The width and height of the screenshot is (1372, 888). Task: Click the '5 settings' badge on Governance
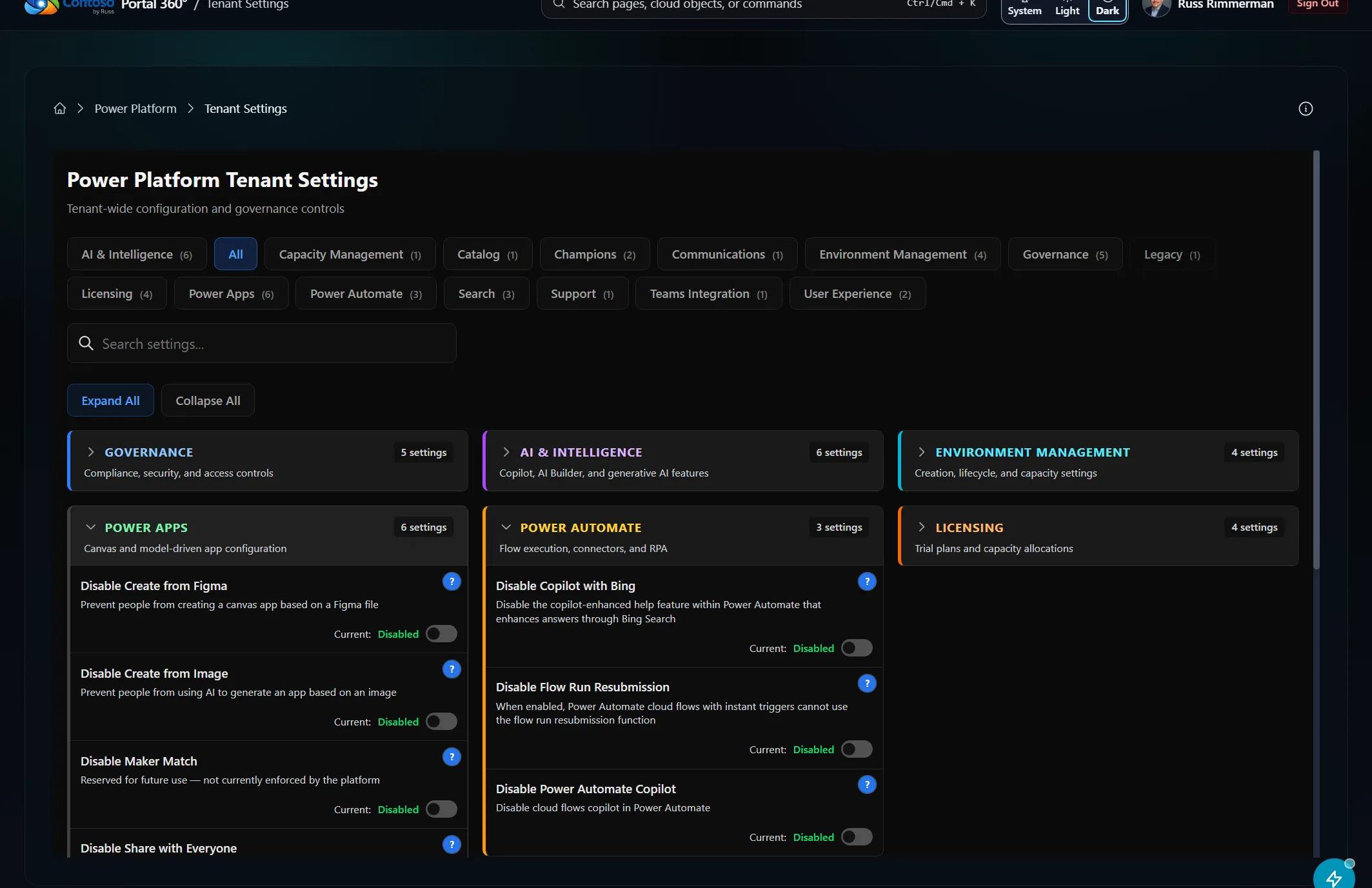[x=424, y=452]
